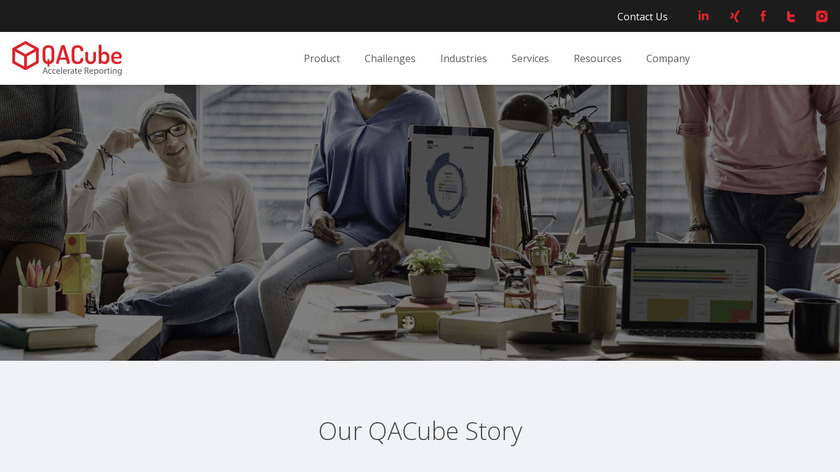Open the Product menu
This screenshot has height=472, width=840.
click(321, 58)
